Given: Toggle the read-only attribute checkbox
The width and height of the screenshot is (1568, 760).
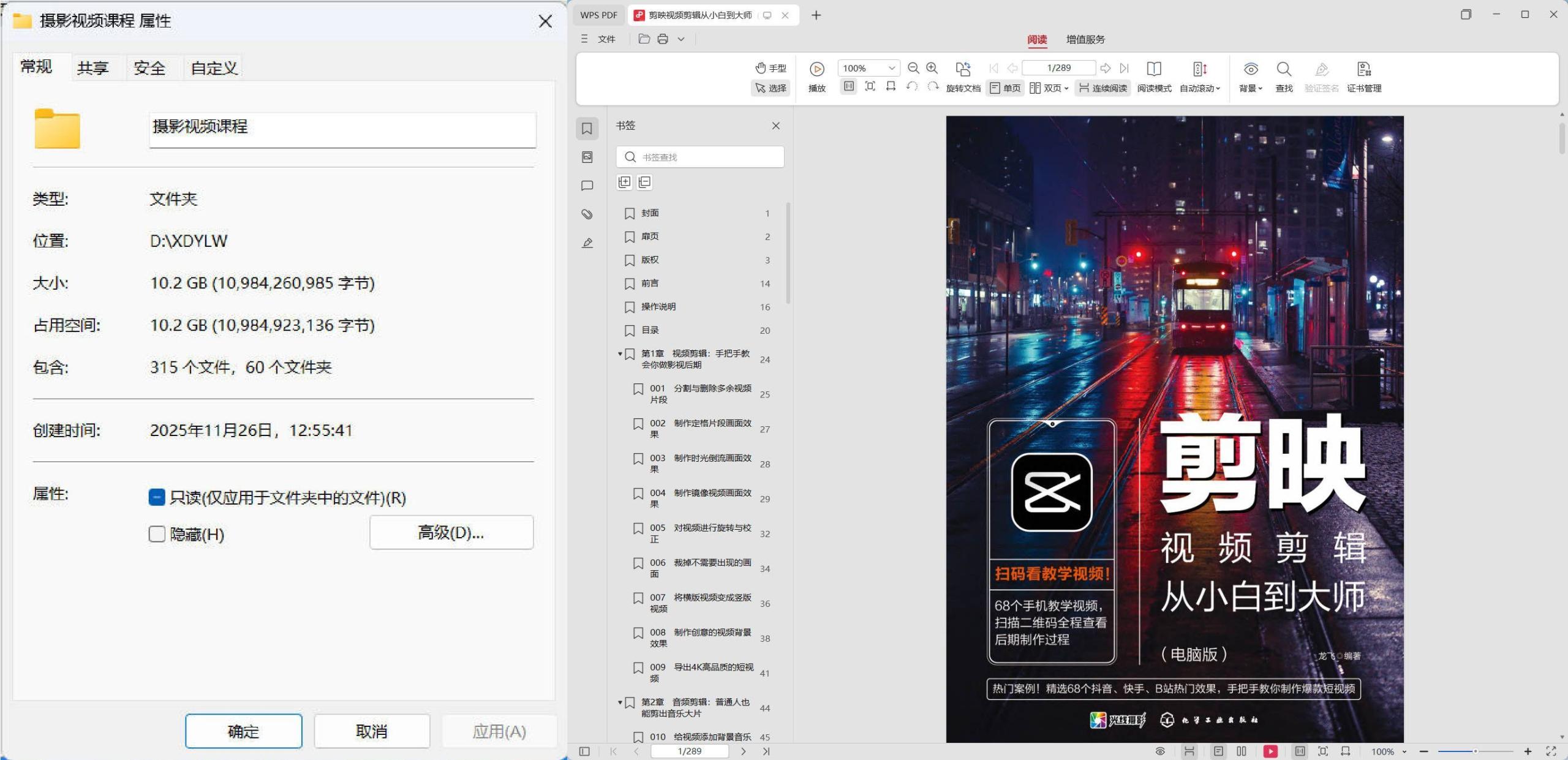Looking at the screenshot, I should (x=157, y=497).
